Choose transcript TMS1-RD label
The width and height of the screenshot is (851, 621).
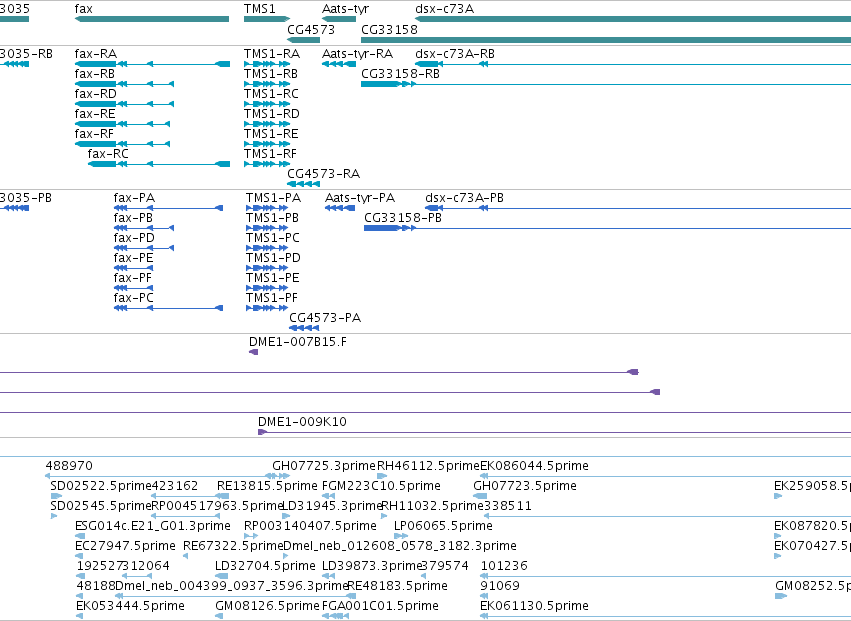tap(272, 114)
